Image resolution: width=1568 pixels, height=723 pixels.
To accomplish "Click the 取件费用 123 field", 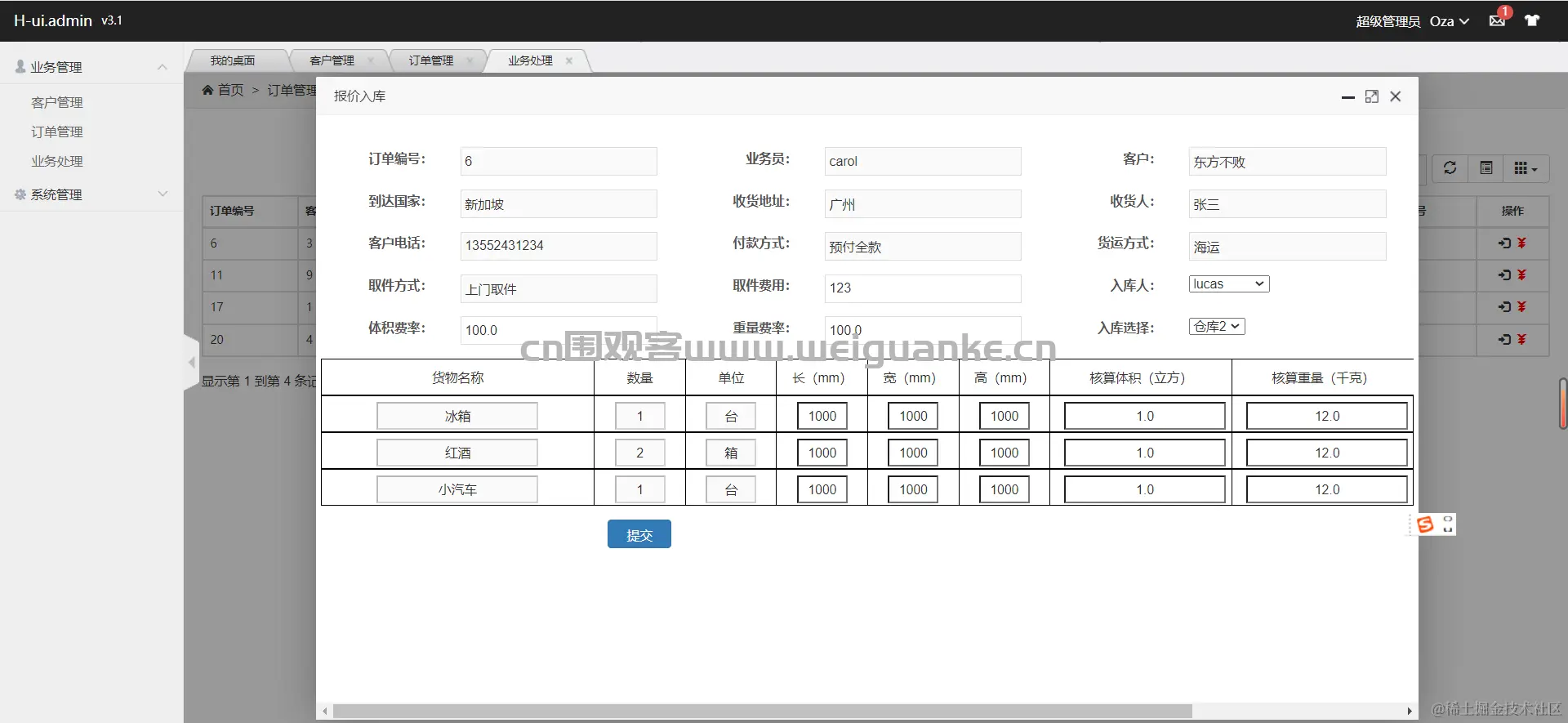I will click(x=923, y=288).
